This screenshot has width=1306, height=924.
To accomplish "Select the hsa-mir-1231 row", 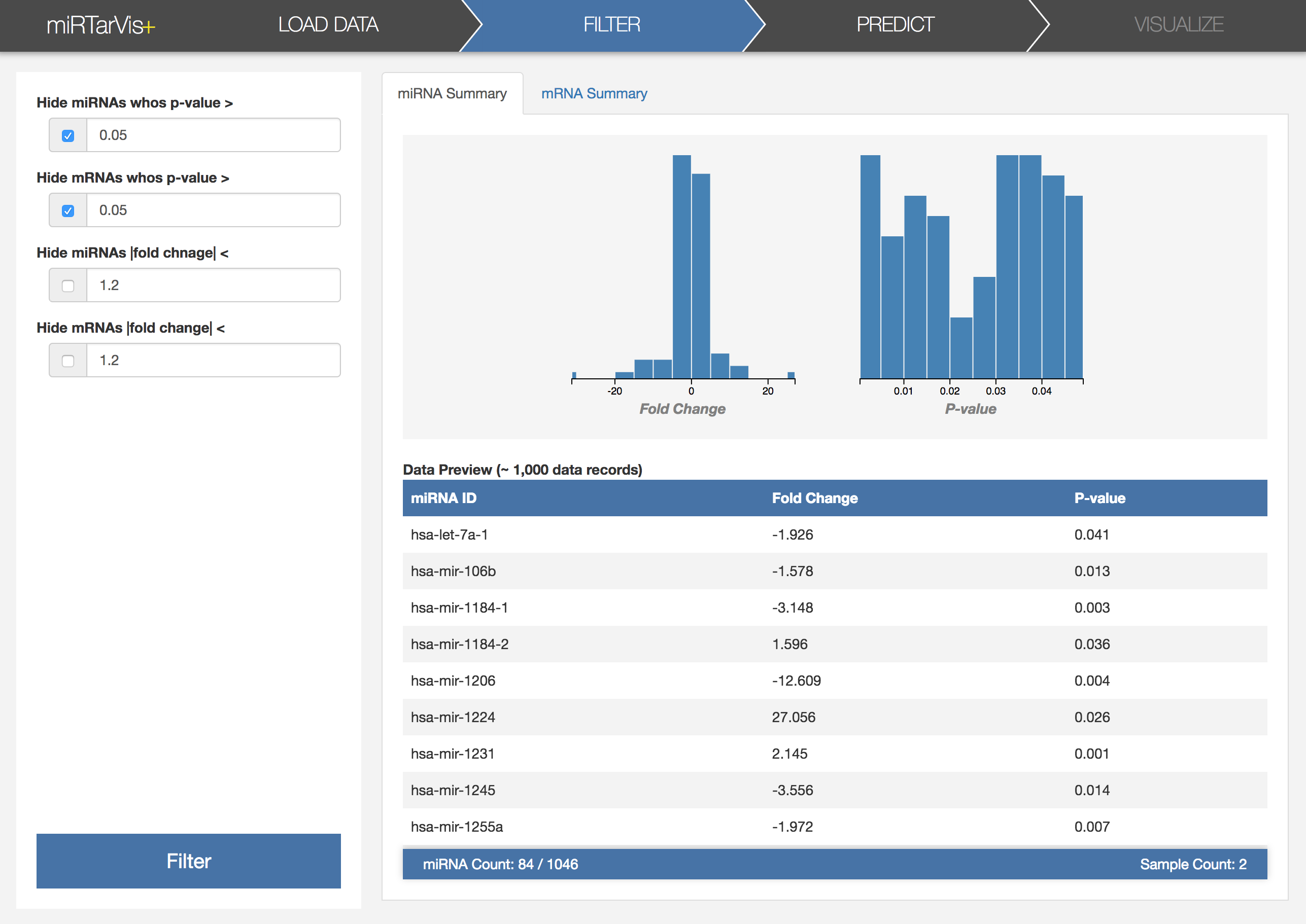I will click(835, 753).
